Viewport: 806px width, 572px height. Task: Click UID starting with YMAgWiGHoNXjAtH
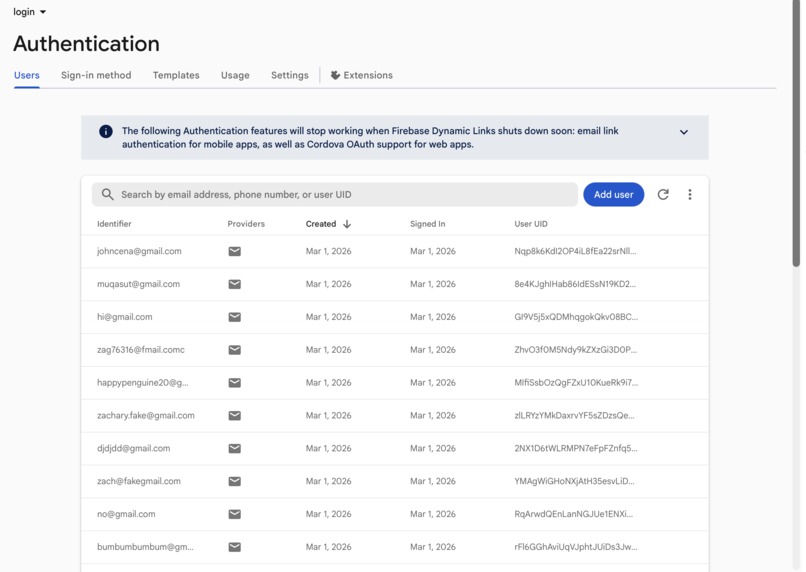coord(575,482)
